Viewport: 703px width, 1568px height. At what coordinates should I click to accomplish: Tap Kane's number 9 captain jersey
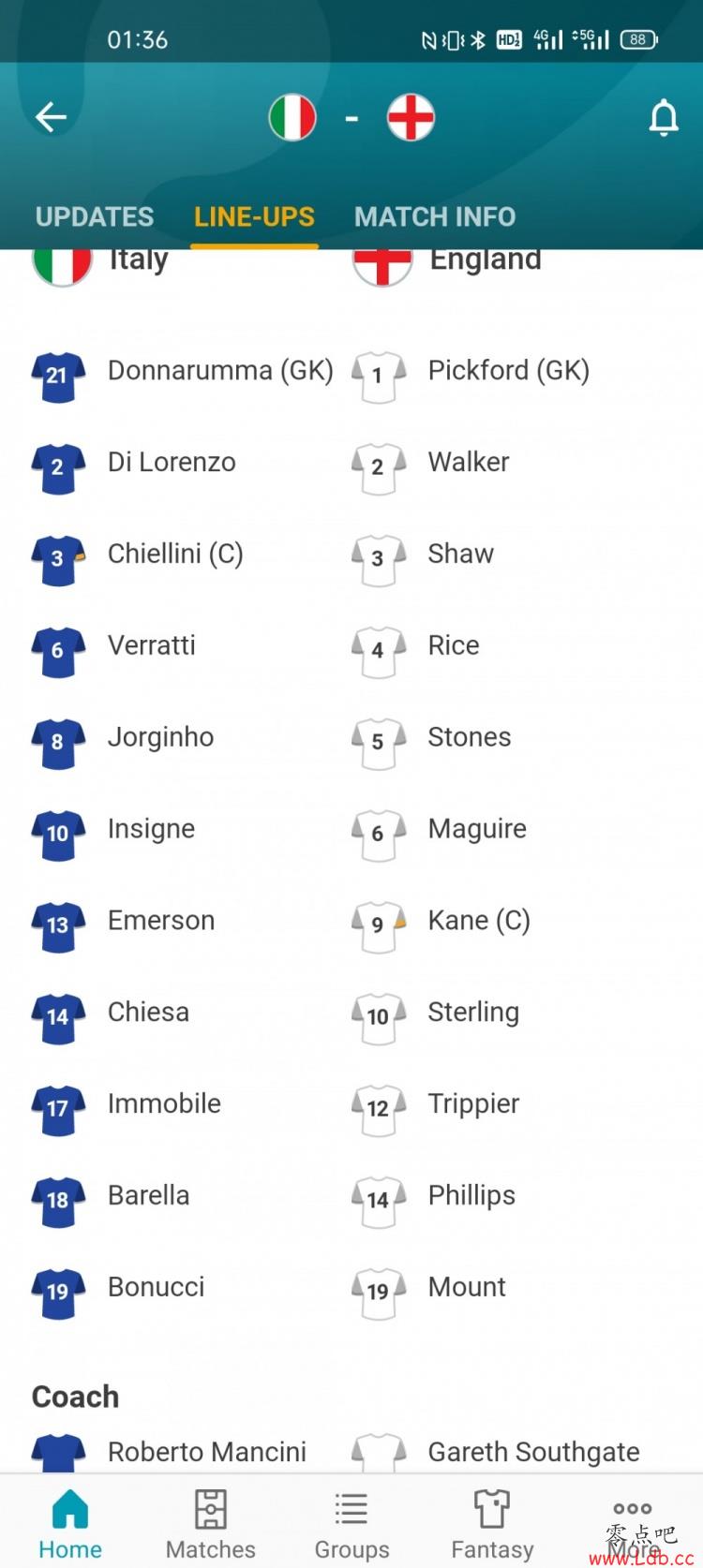coord(379,926)
